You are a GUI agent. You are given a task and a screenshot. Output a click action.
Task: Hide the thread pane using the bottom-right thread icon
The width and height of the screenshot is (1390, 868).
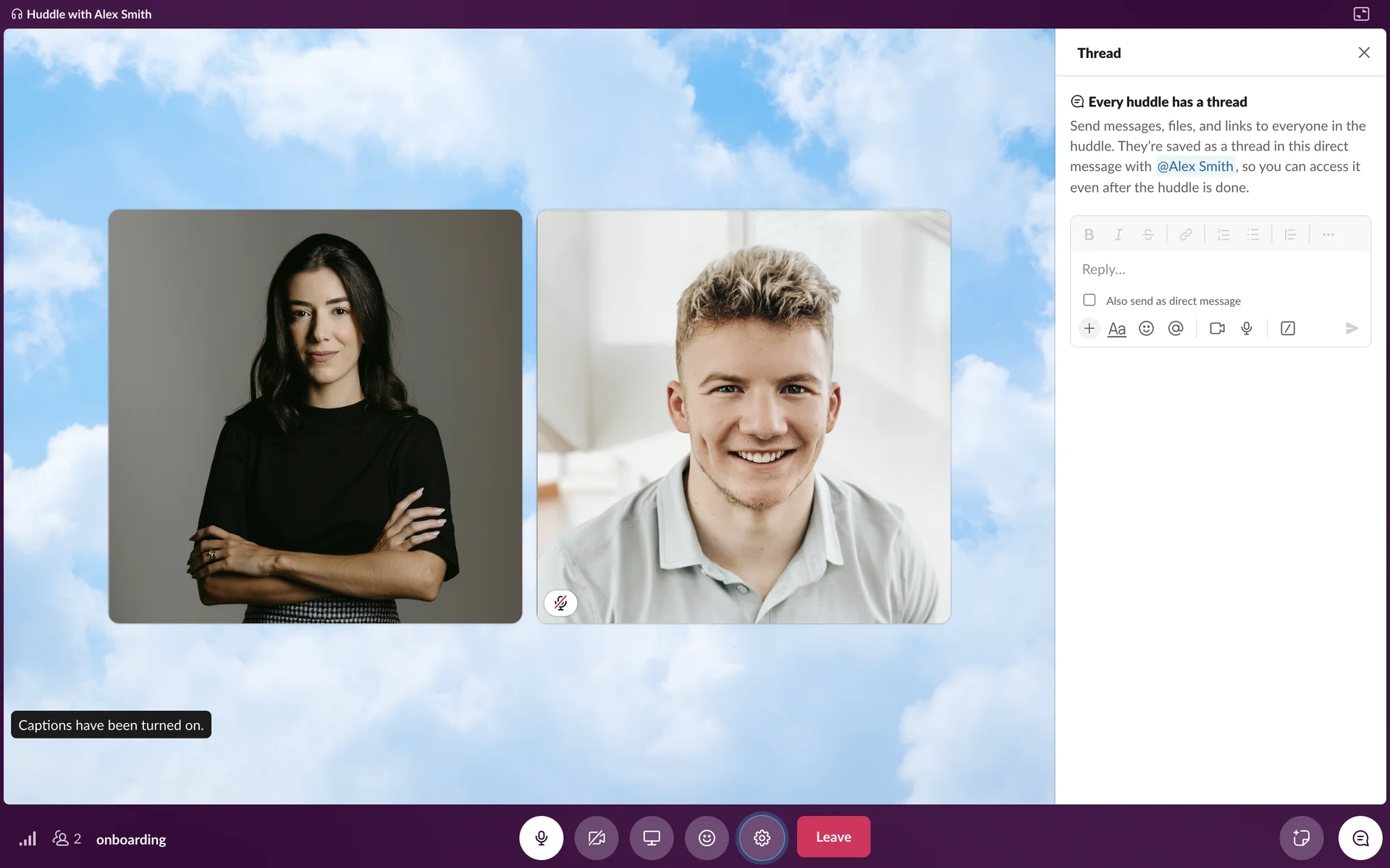click(x=1360, y=838)
